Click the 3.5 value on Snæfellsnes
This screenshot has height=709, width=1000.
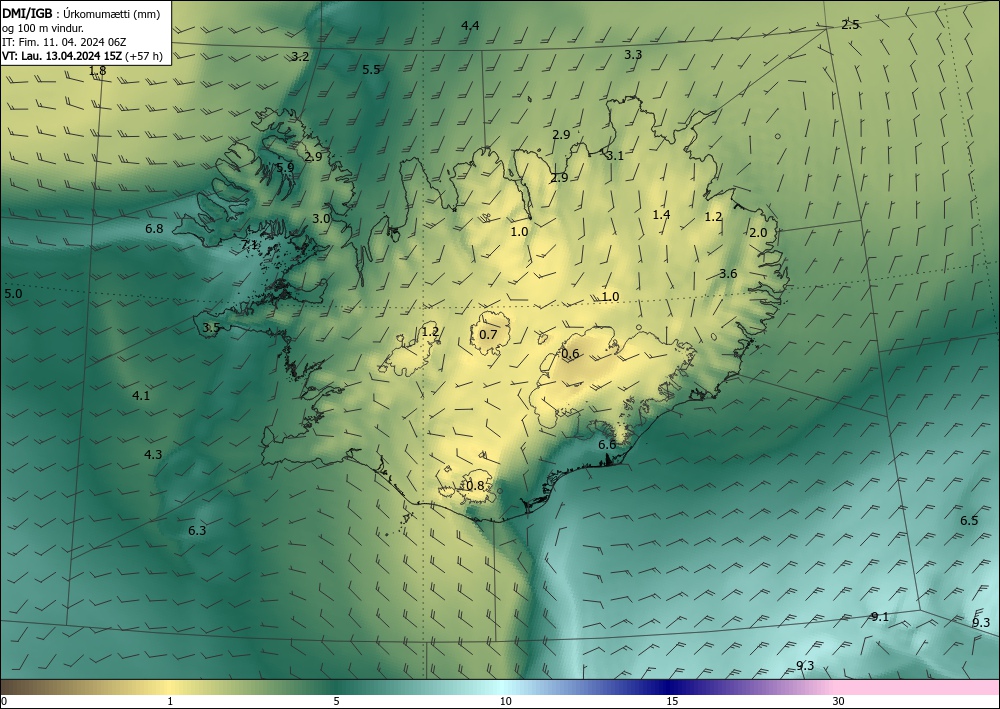click(211, 328)
